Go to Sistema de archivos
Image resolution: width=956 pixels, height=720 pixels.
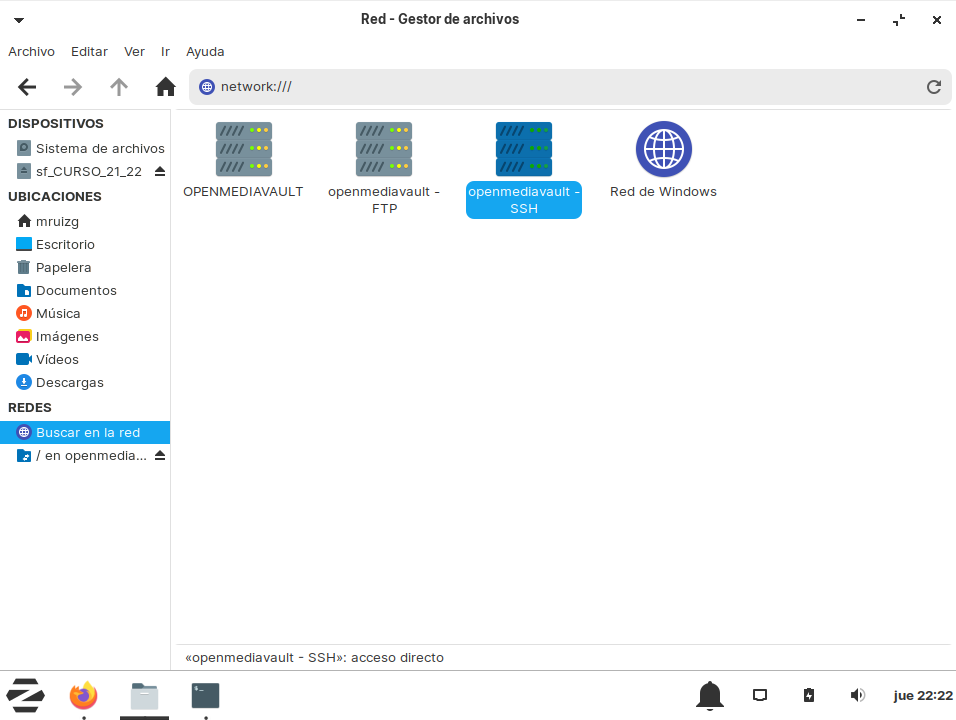[99, 148]
